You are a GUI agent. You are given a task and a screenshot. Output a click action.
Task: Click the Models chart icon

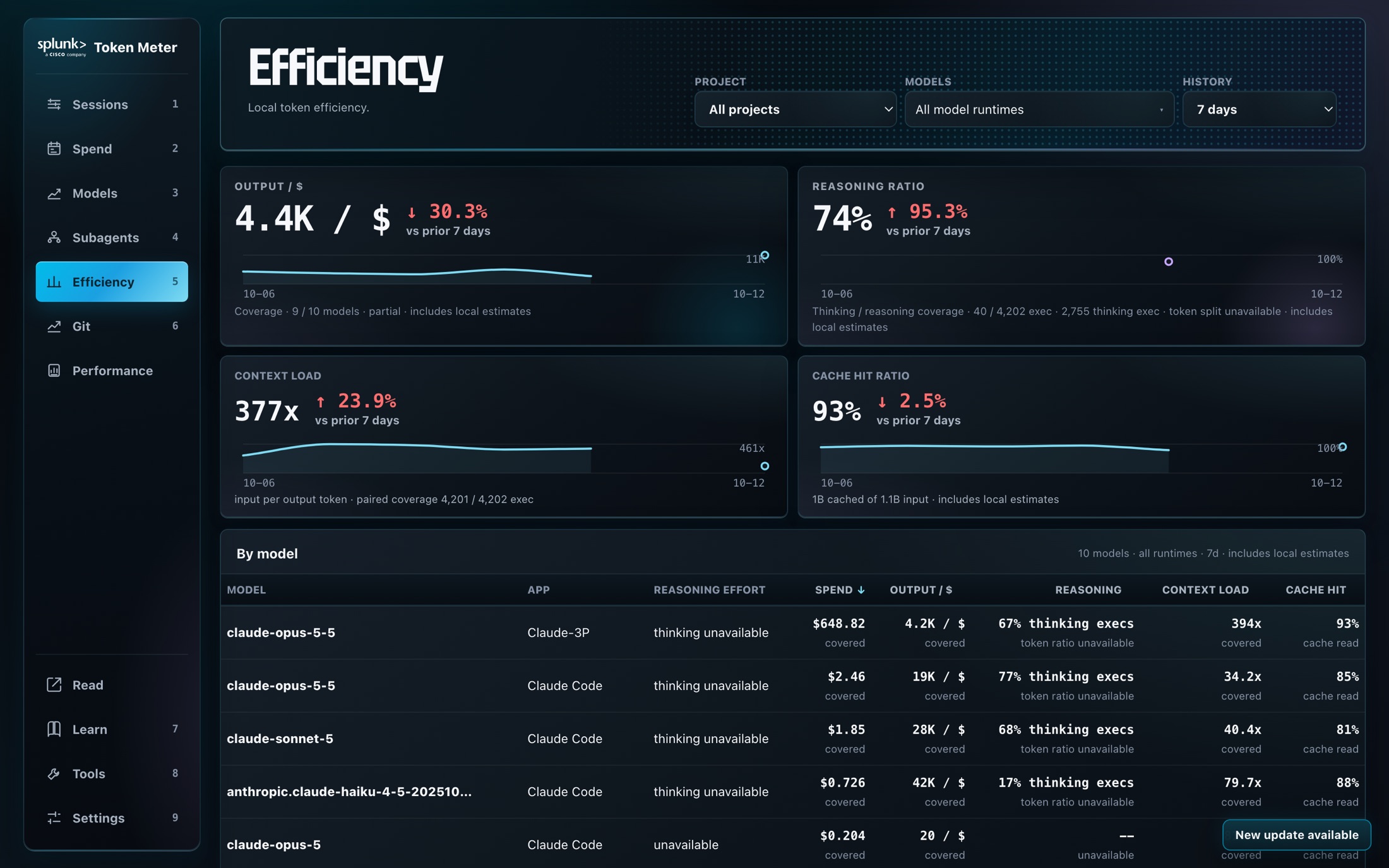[54, 193]
